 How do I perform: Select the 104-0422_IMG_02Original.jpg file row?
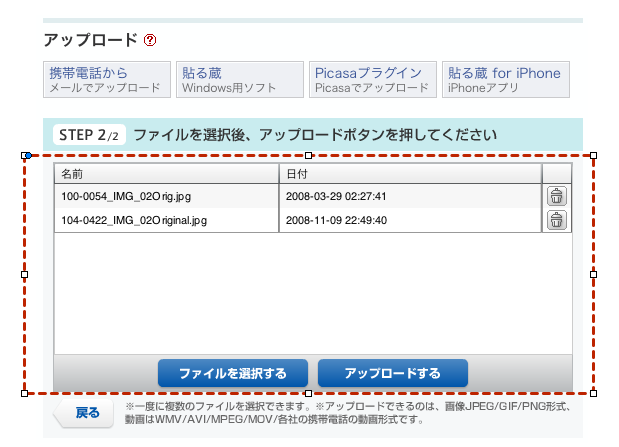point(166,220)
